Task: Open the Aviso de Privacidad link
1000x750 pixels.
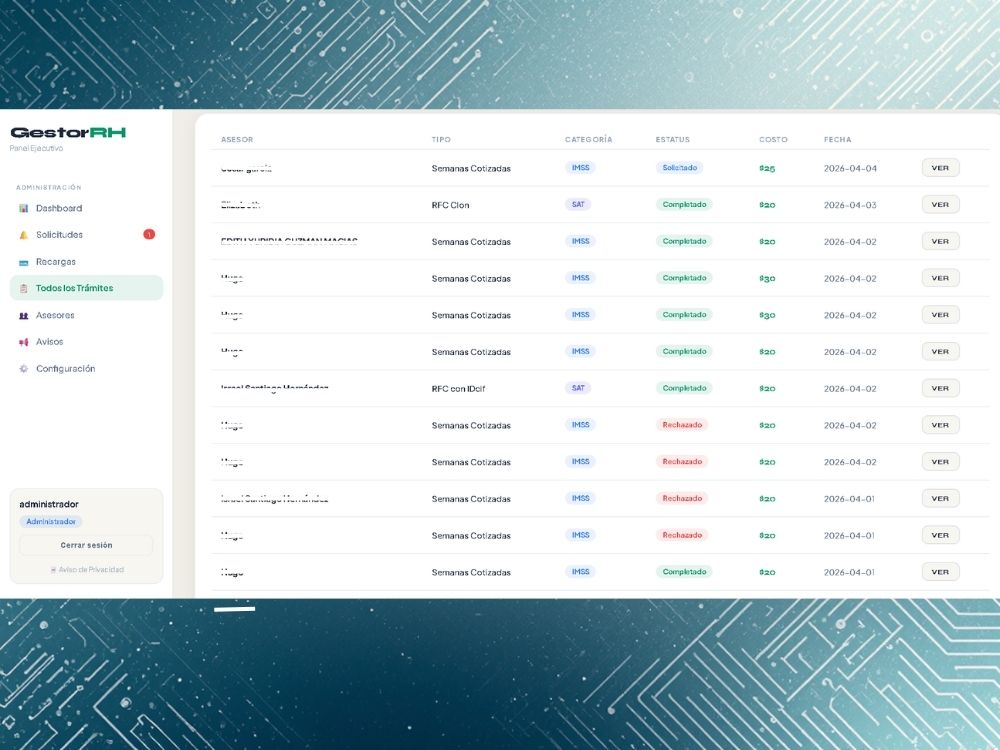Action: tap(87, 570)
